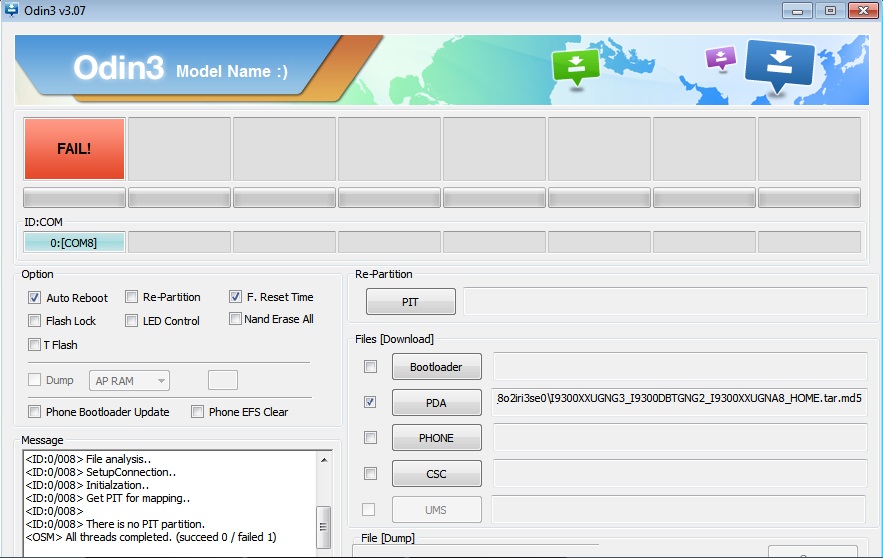Tick Phone Bootloader Update checkbox
This screenshot has width=883, height=558.
pyautogui.click(x=34, y=412)
